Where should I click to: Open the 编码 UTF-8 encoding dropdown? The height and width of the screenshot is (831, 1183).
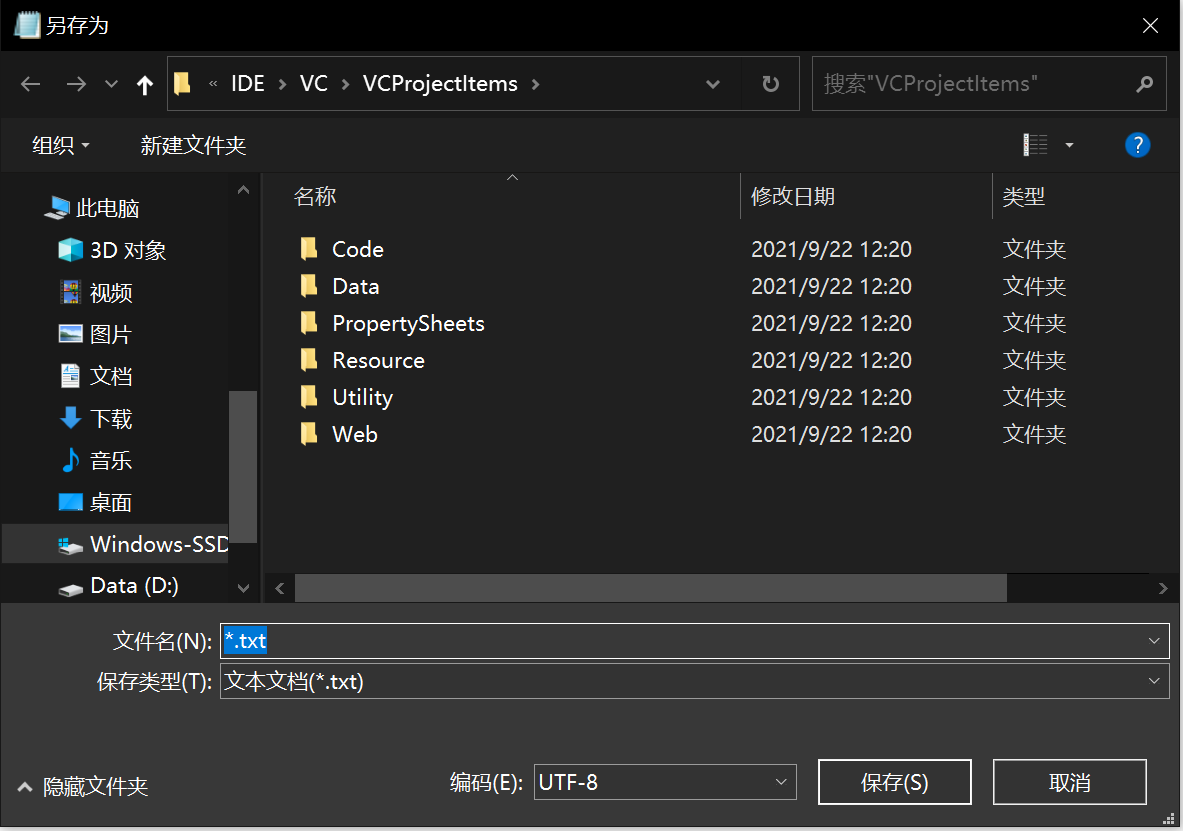coord(781,782)
